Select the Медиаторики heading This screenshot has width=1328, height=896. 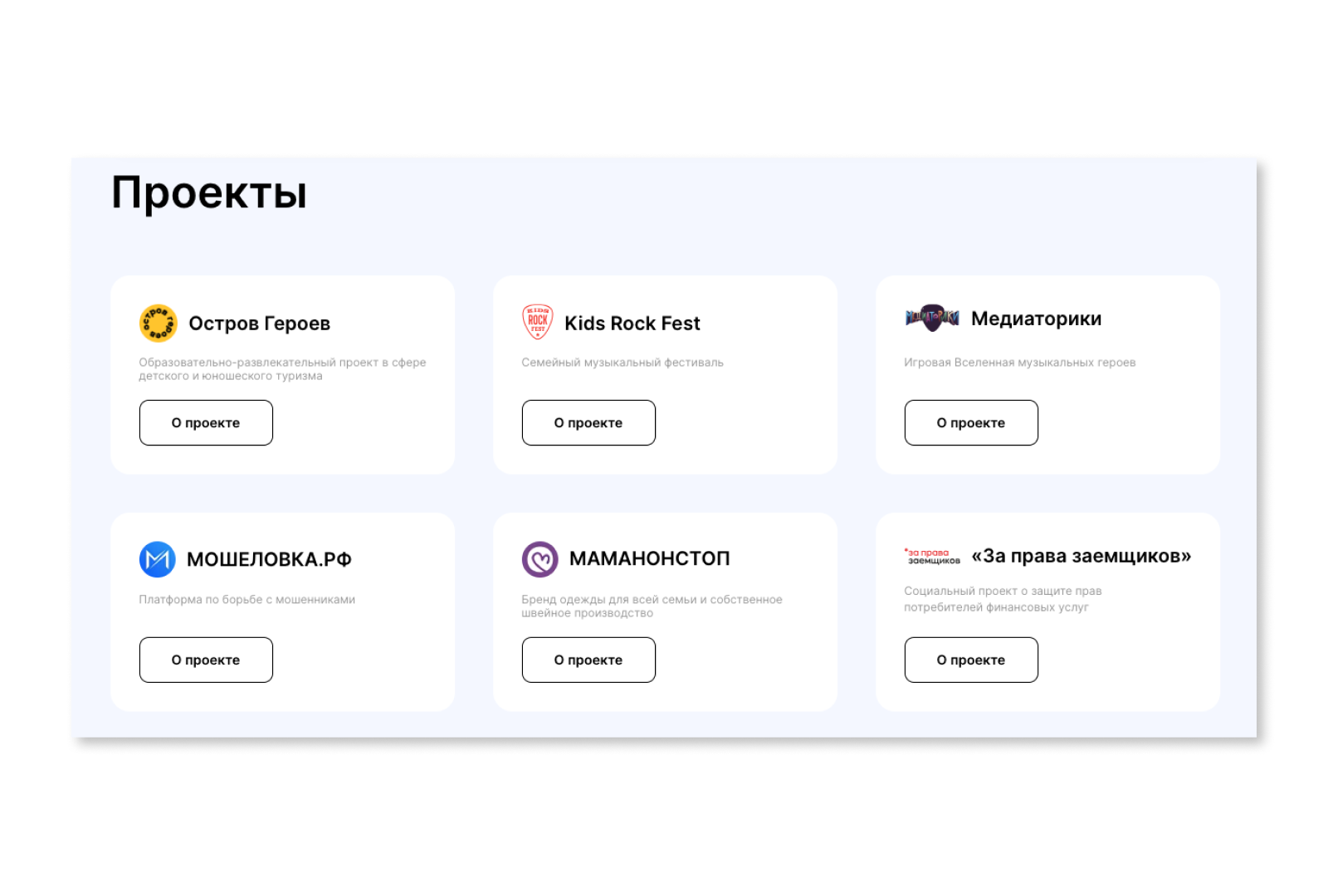pyautogui.click(x=1036, y=319)
